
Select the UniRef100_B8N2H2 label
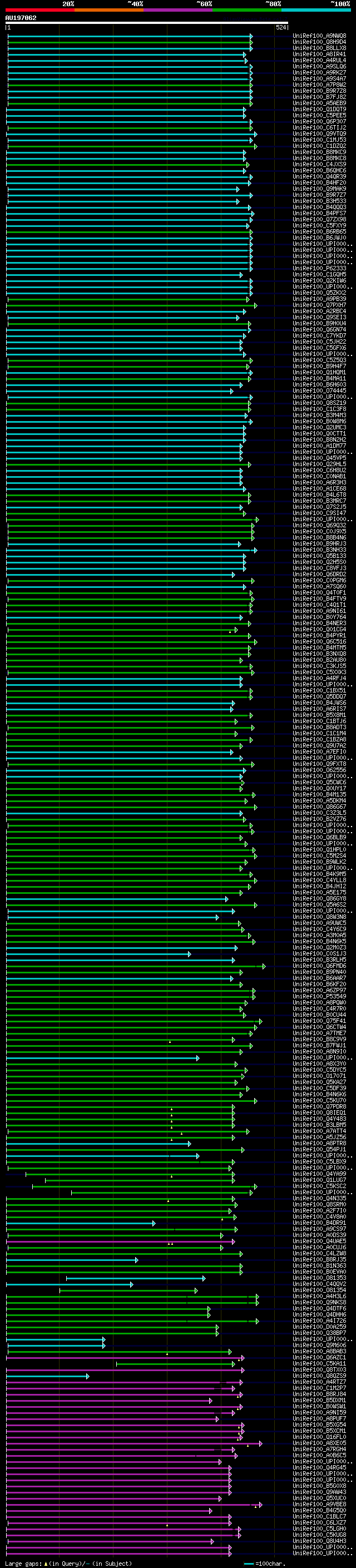(x=319, y=439)
